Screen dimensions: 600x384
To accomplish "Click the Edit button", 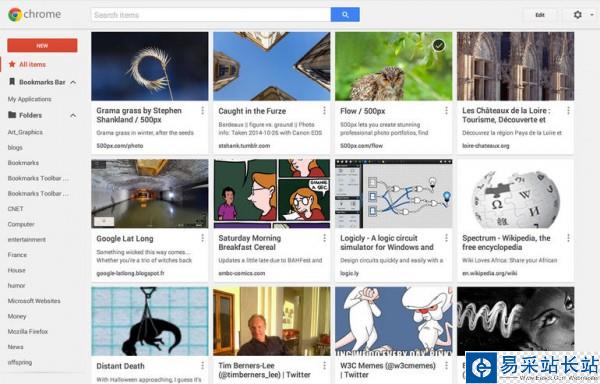I will [x=540, y=15].
